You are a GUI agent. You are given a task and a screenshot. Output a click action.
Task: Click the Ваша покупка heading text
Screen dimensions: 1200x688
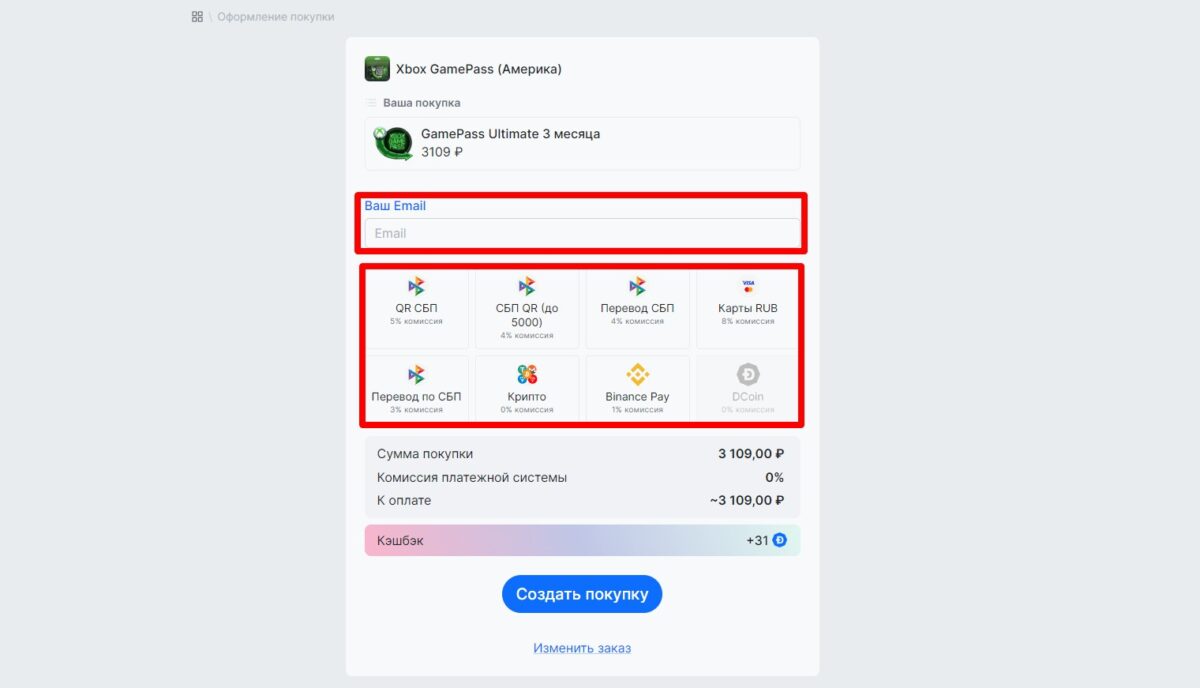(x=422, y=103)
